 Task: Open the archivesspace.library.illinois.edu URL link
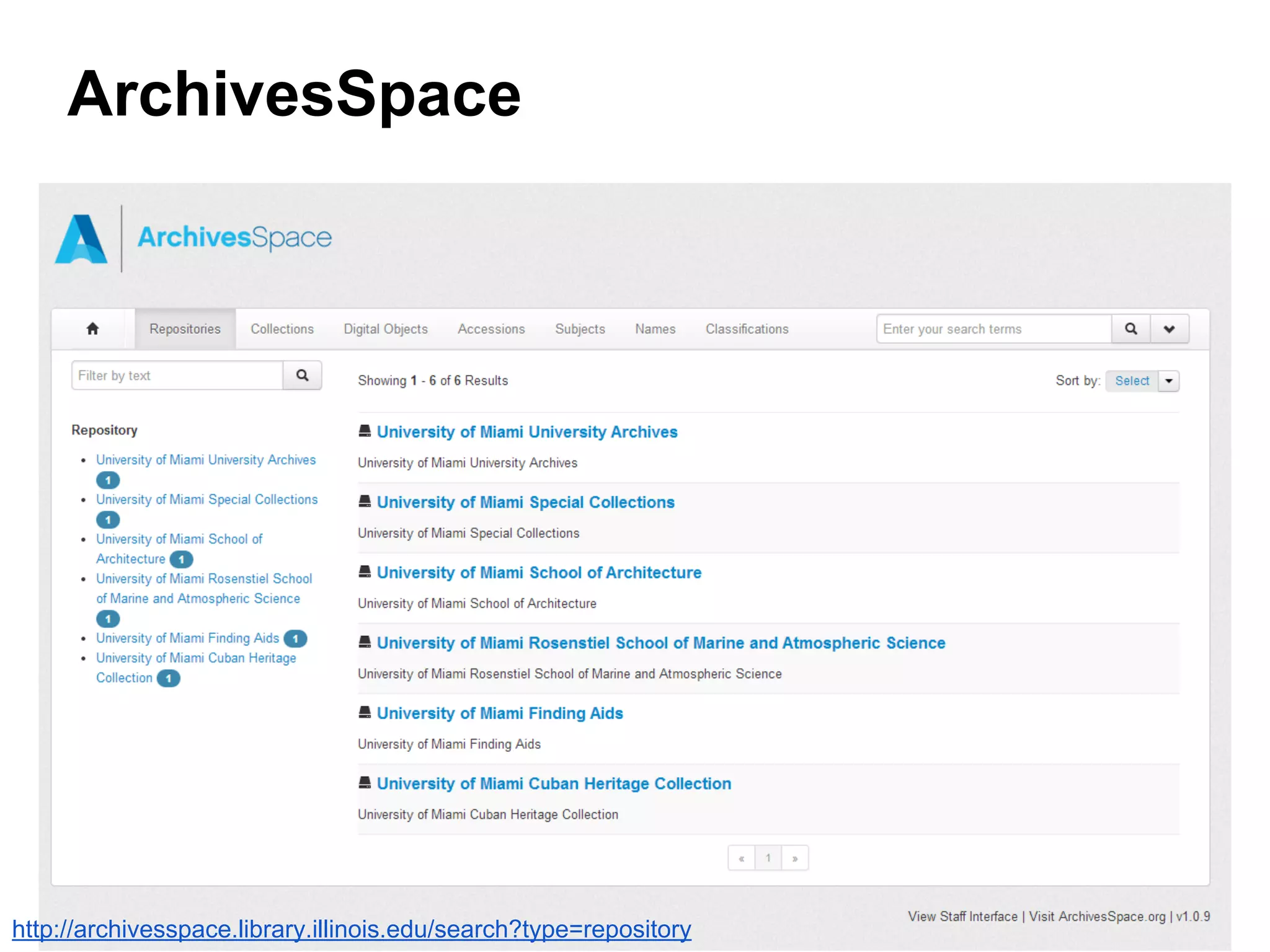tap(352, 929)
